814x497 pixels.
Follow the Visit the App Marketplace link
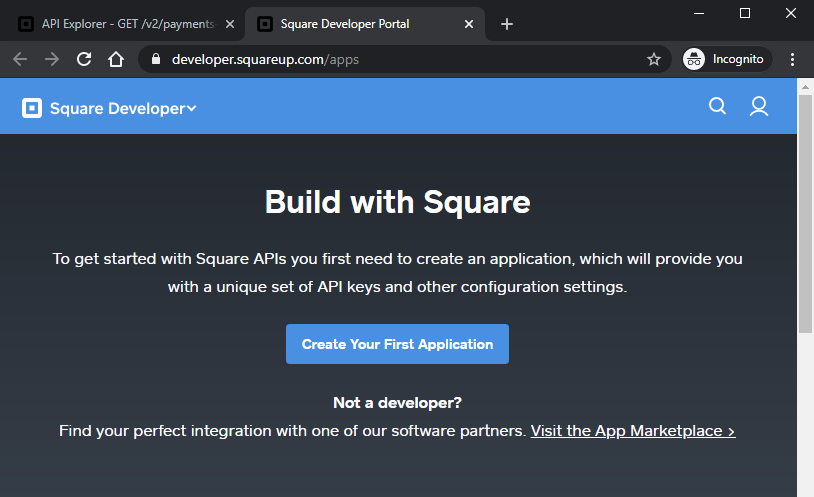633,431
